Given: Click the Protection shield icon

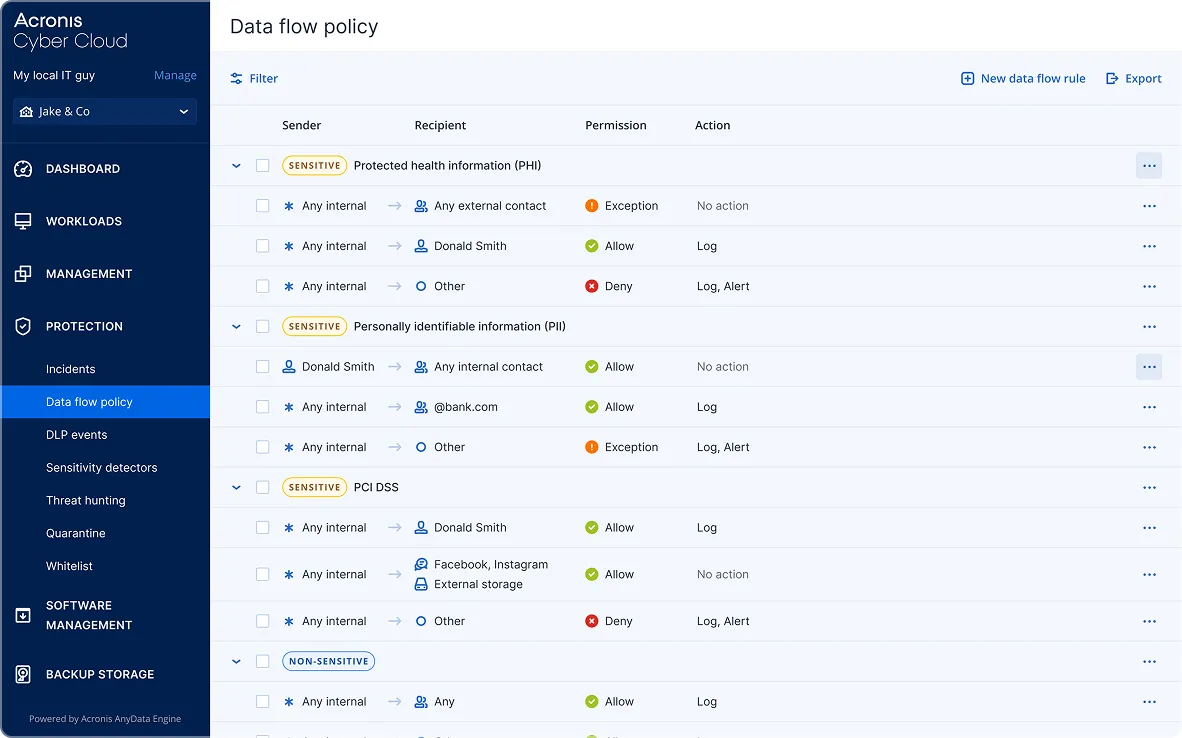Looking at the screenshot, I should pos(23,326).
